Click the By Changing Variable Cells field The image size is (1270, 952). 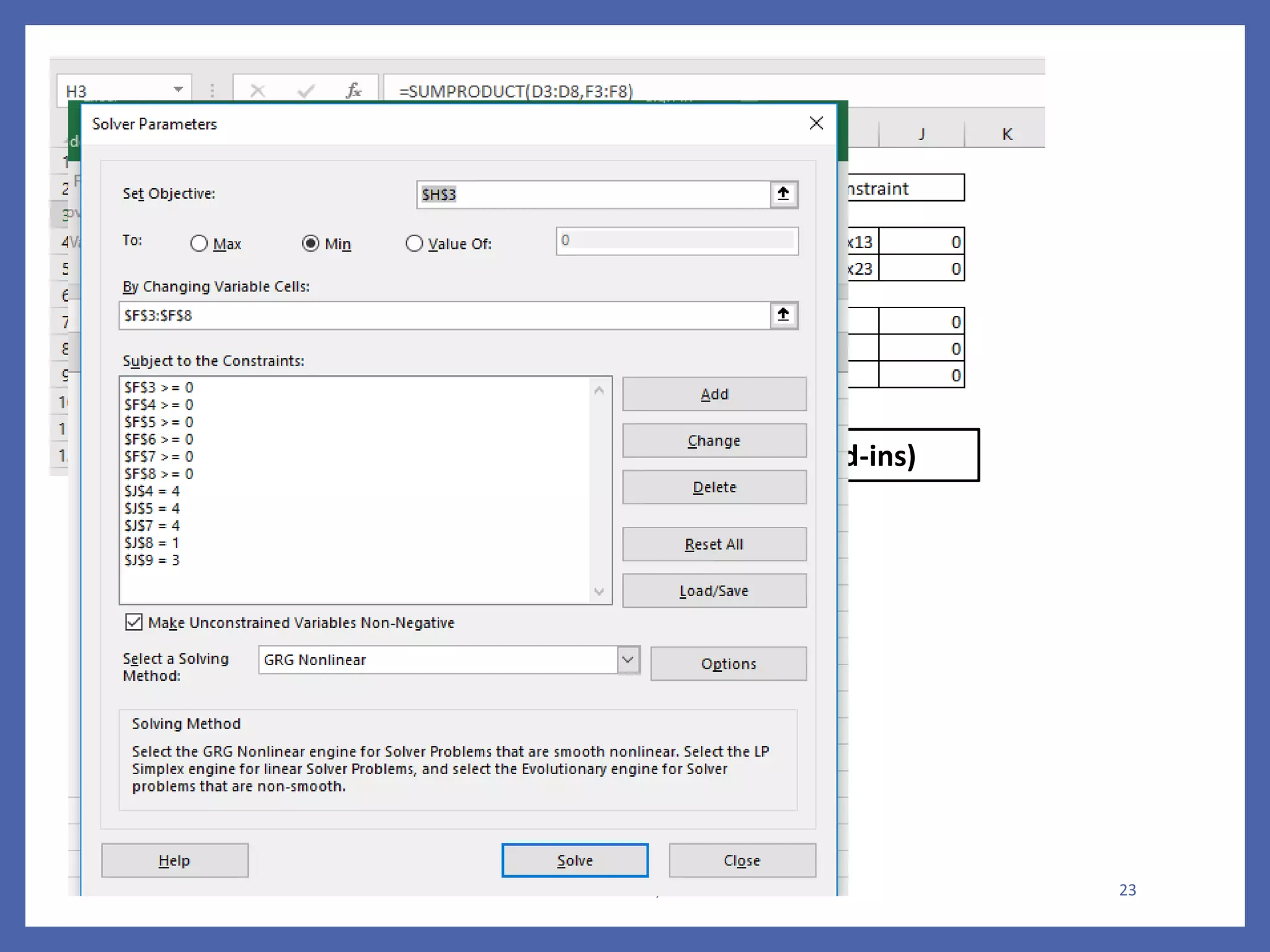click(445, 315)
